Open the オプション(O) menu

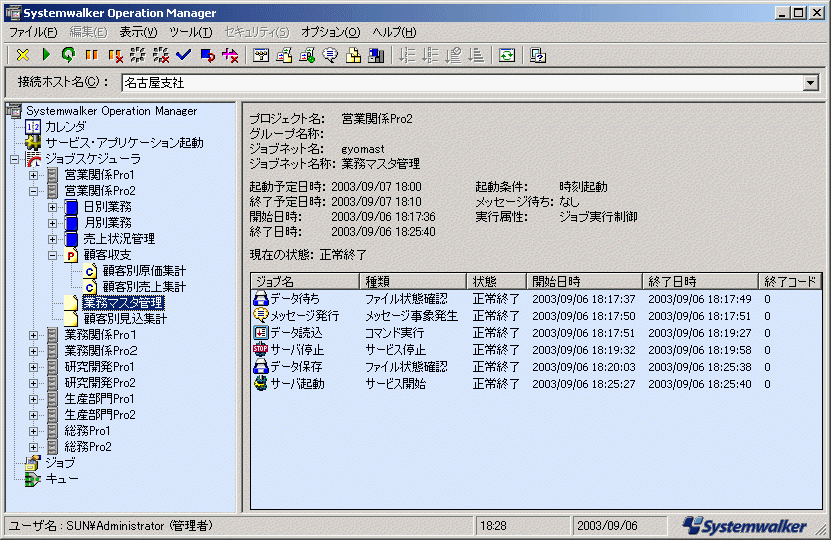point(331,32)
